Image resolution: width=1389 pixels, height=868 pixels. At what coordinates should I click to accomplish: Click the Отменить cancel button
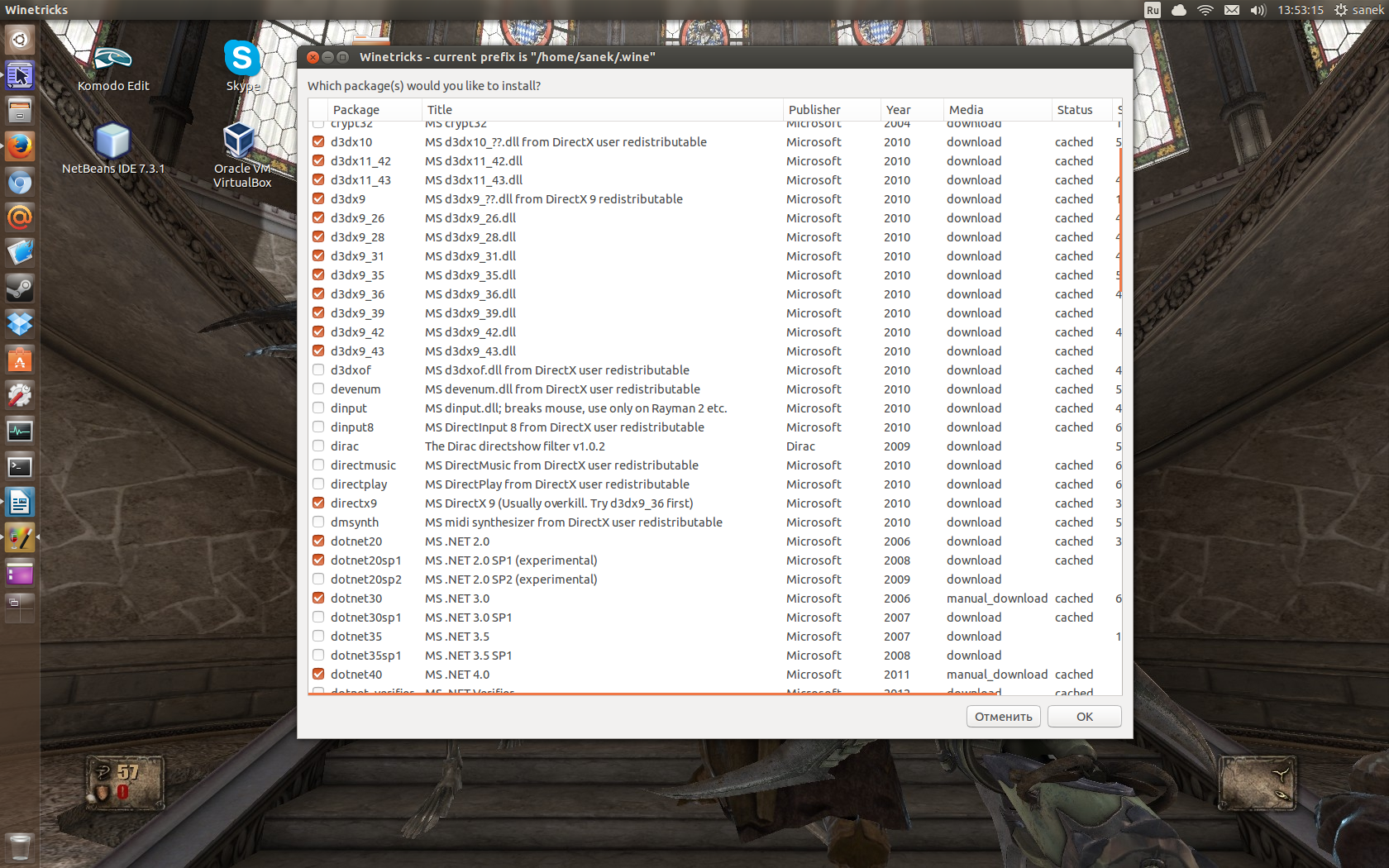[x=1004, y=717]
